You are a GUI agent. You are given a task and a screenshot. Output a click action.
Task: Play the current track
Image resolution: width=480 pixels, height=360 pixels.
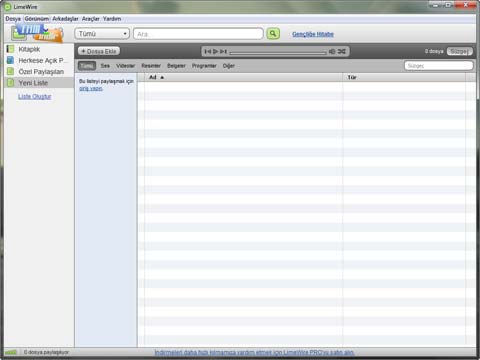point(216,52)
